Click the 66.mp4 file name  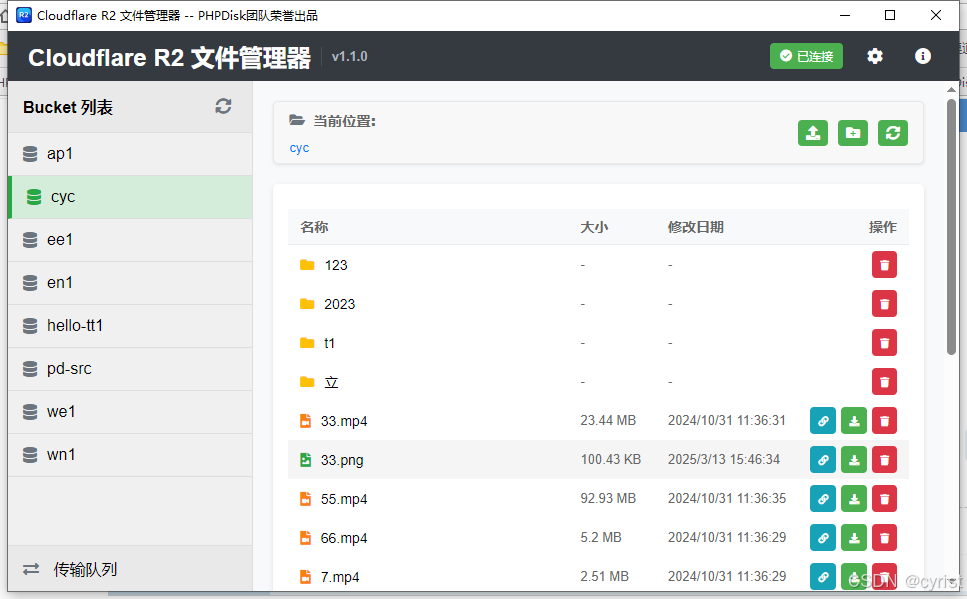[344, 538]
